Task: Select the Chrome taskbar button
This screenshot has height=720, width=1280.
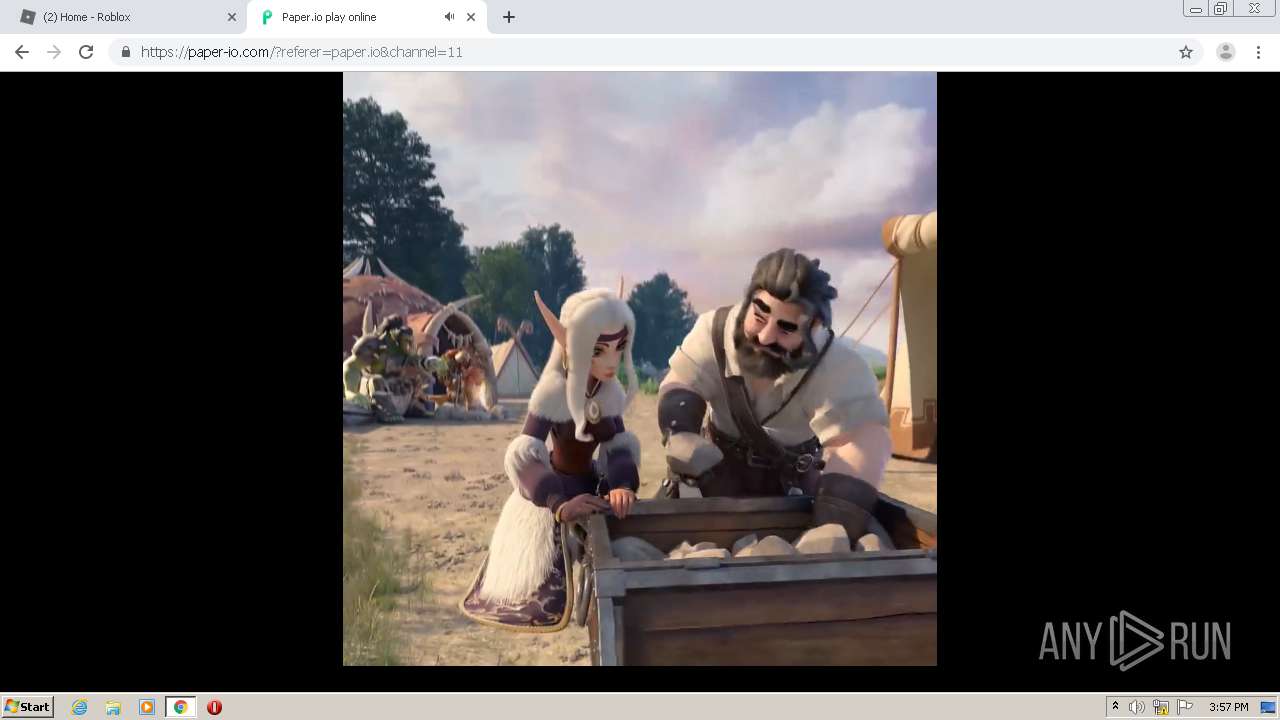Action: click(180, 707)
